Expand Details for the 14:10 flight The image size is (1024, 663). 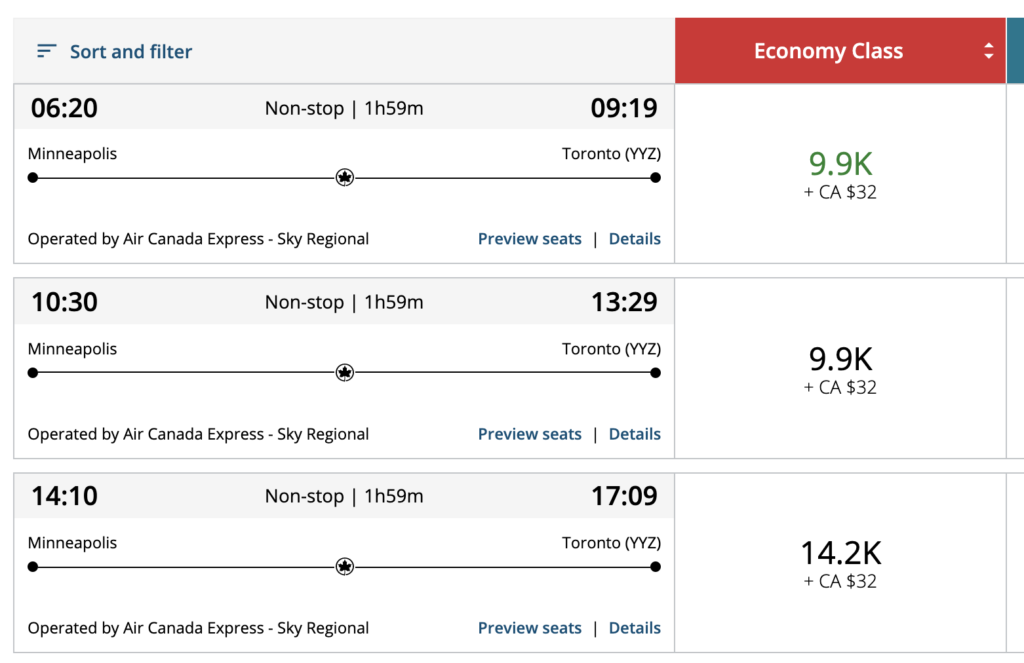634,627
